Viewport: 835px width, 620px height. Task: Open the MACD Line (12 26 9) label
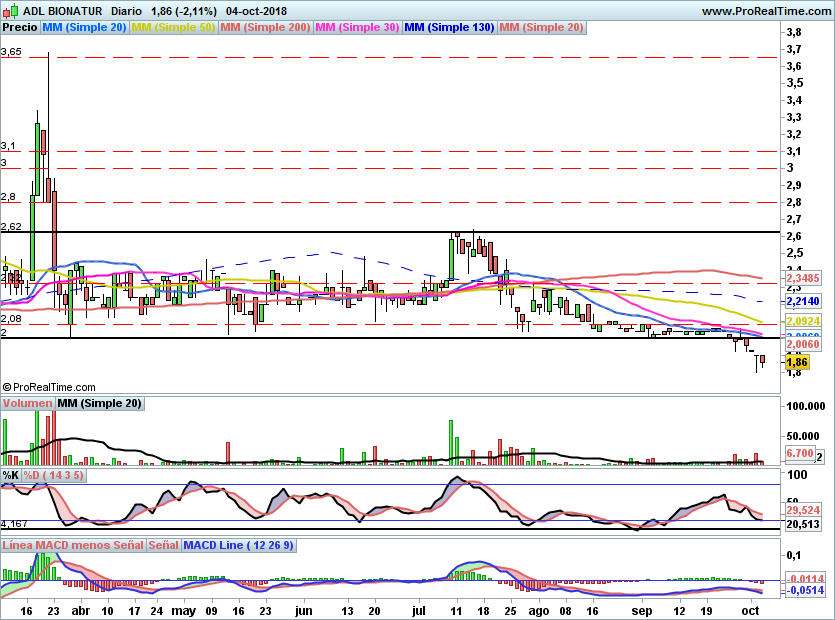(x=238, y=545)
